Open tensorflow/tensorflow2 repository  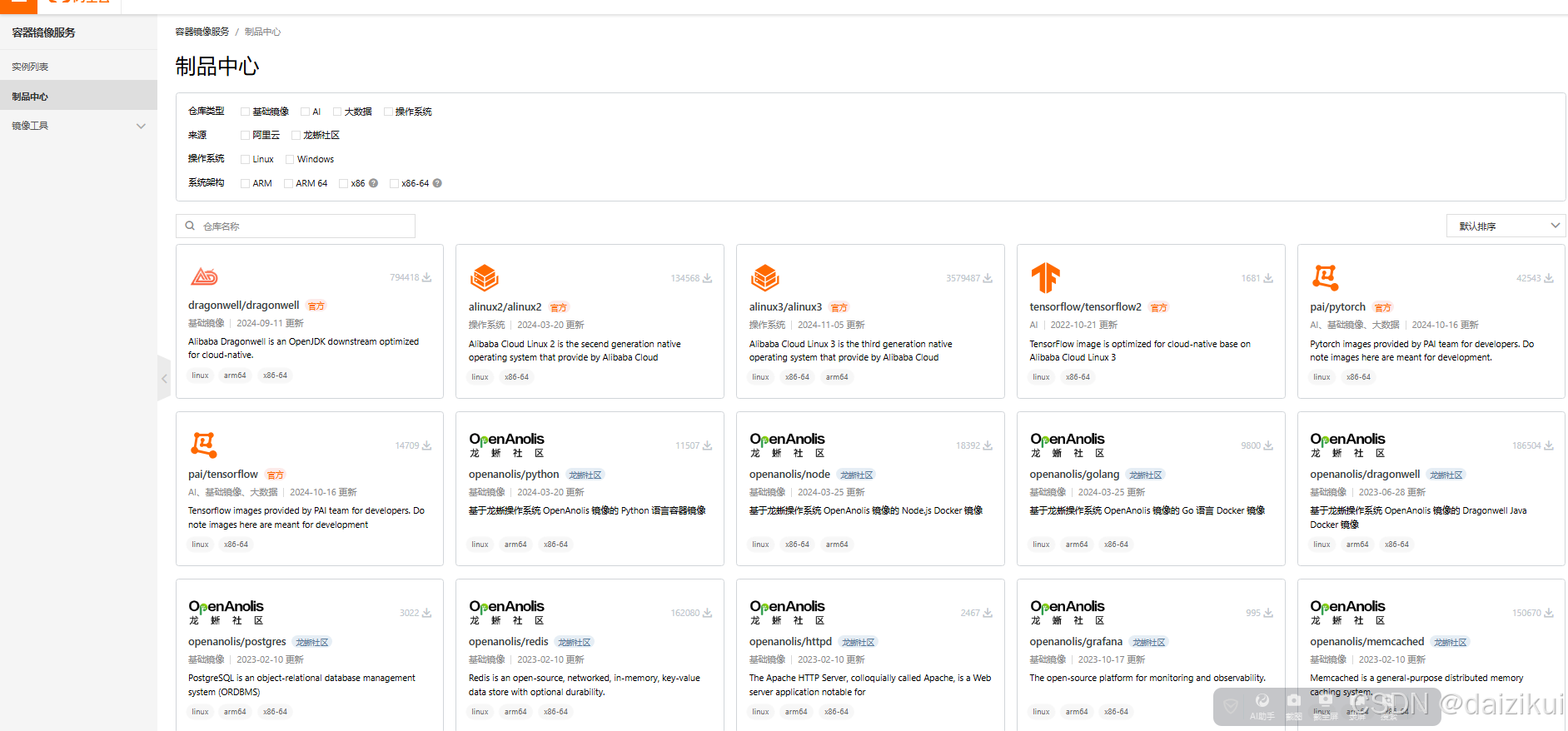(x=1085, y=306)
